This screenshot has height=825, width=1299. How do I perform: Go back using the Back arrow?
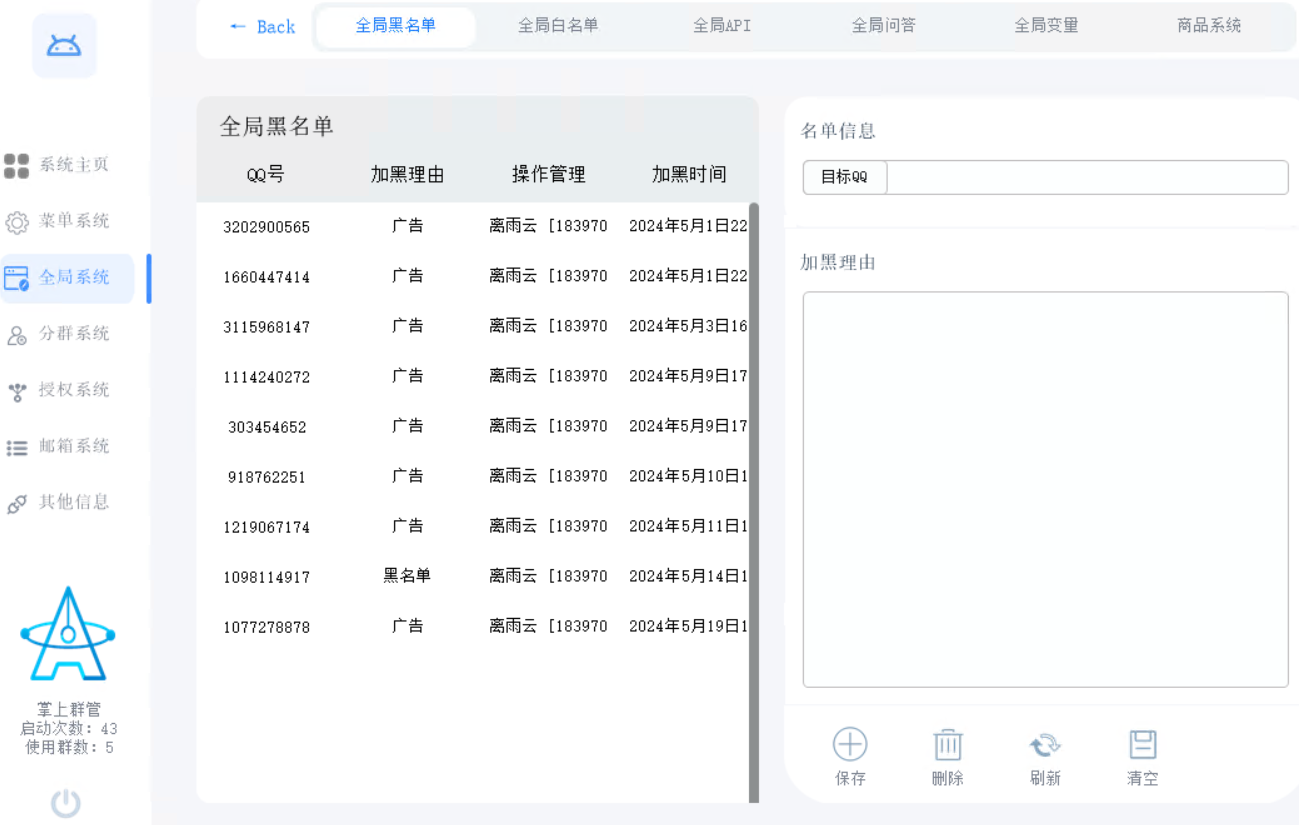click(262, 27)
